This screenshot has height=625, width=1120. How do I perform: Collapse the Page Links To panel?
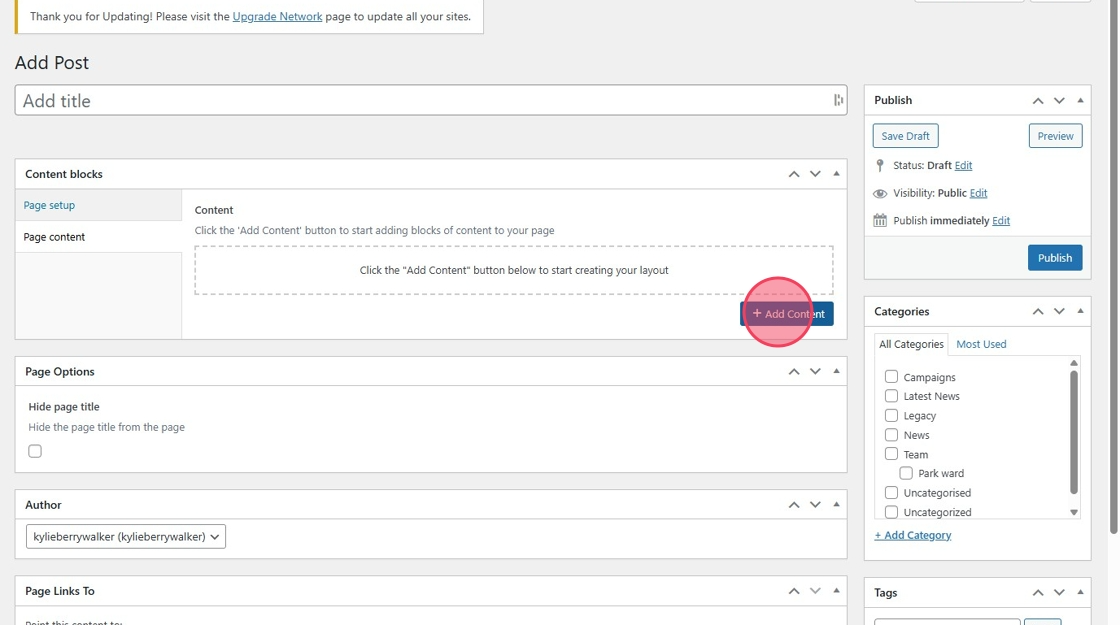pyautogui.click(x=836, y=591)
